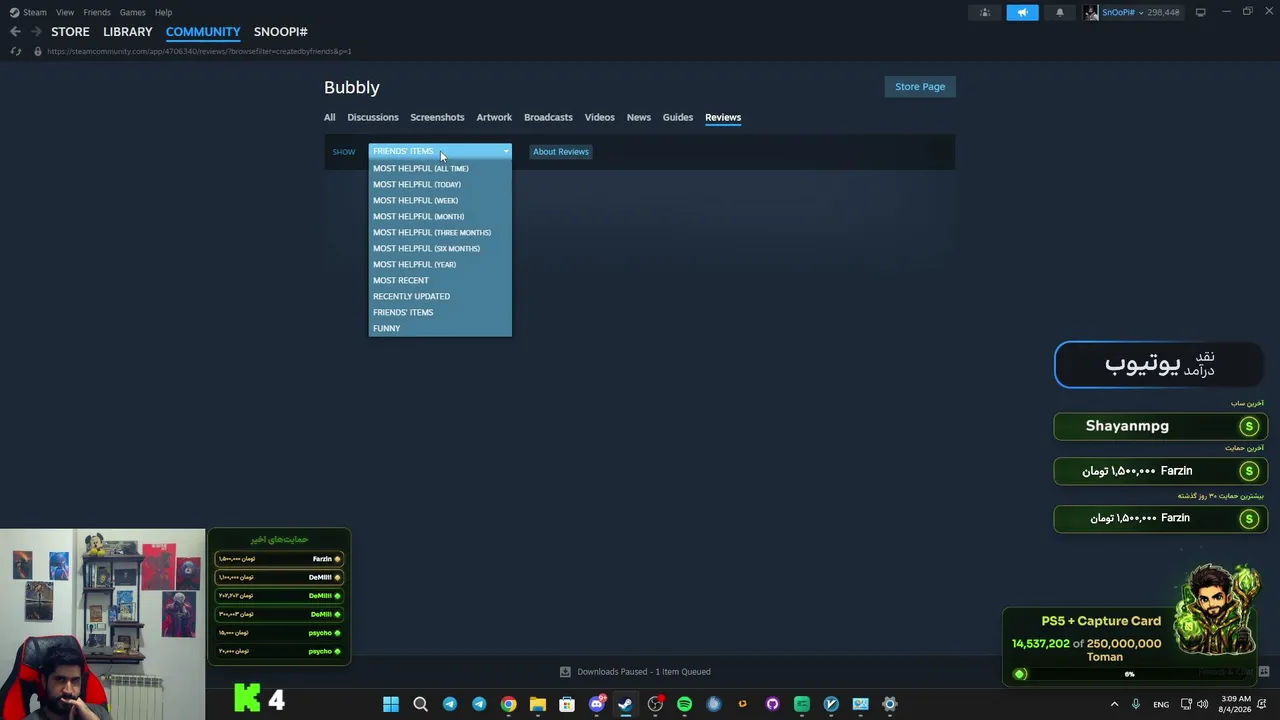Go to the LIBRARY section
This screenshot has width=1280, height=720.
tap(128, 32)
